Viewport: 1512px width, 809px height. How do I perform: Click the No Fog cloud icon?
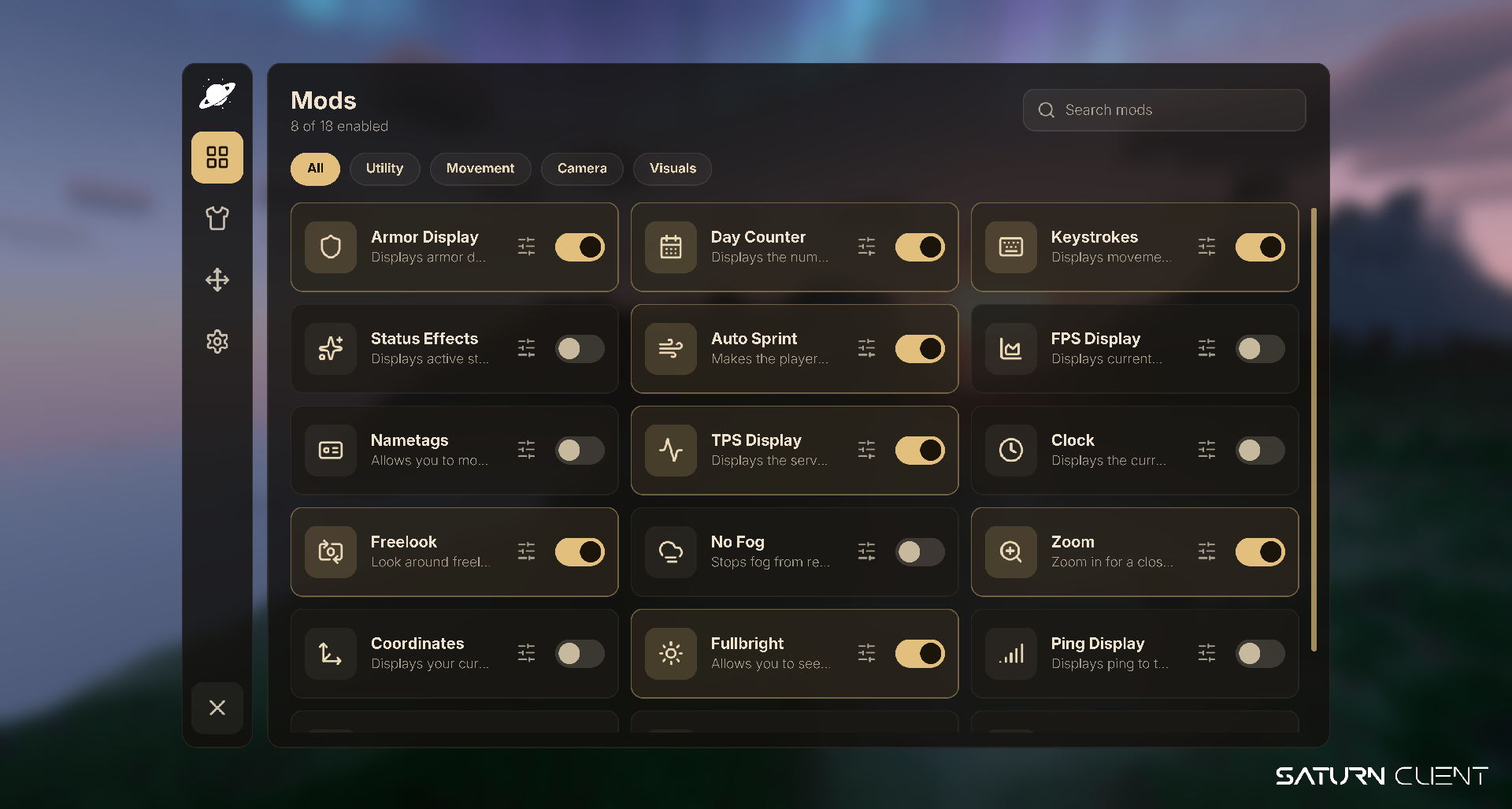click(671, 552)
